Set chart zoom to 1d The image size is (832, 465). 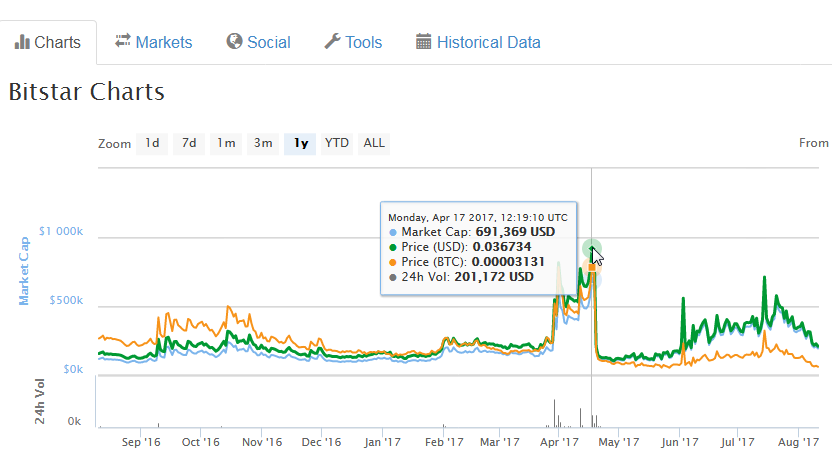click(x=152, y=143)
